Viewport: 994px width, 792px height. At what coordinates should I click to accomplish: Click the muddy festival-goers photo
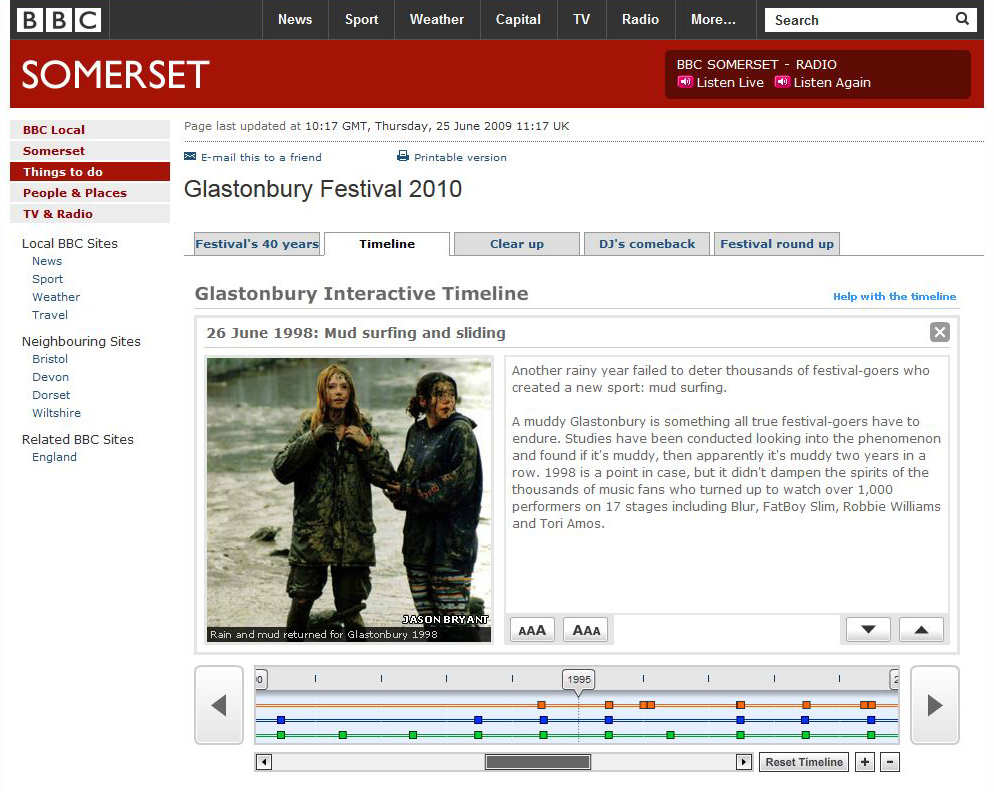(x=349, y=500)
